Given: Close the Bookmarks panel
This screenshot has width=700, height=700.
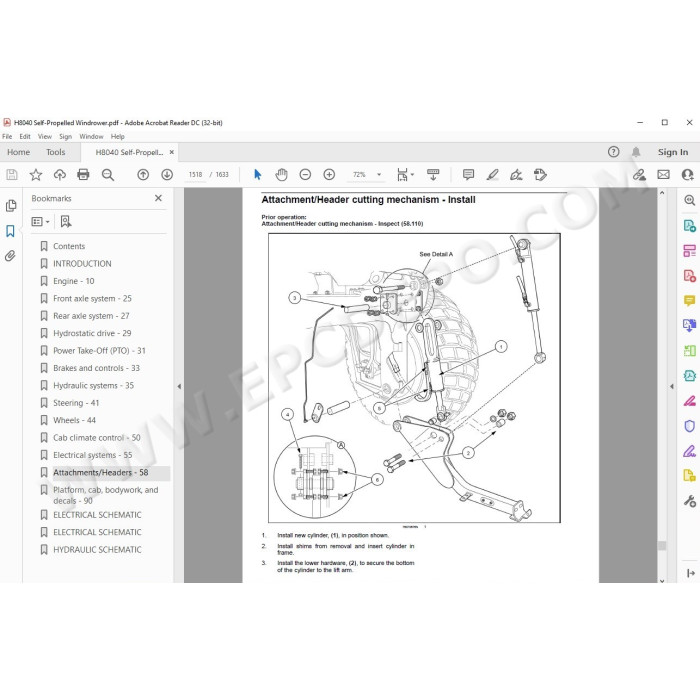Looking at the screenshot, I should pyautogui.click(x=158, y=198).
